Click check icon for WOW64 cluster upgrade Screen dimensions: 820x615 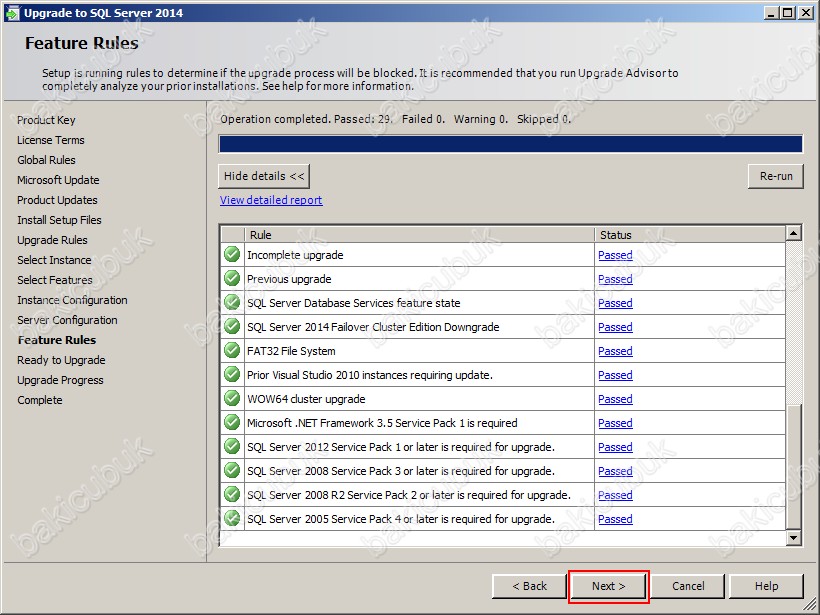pos(232,399)
